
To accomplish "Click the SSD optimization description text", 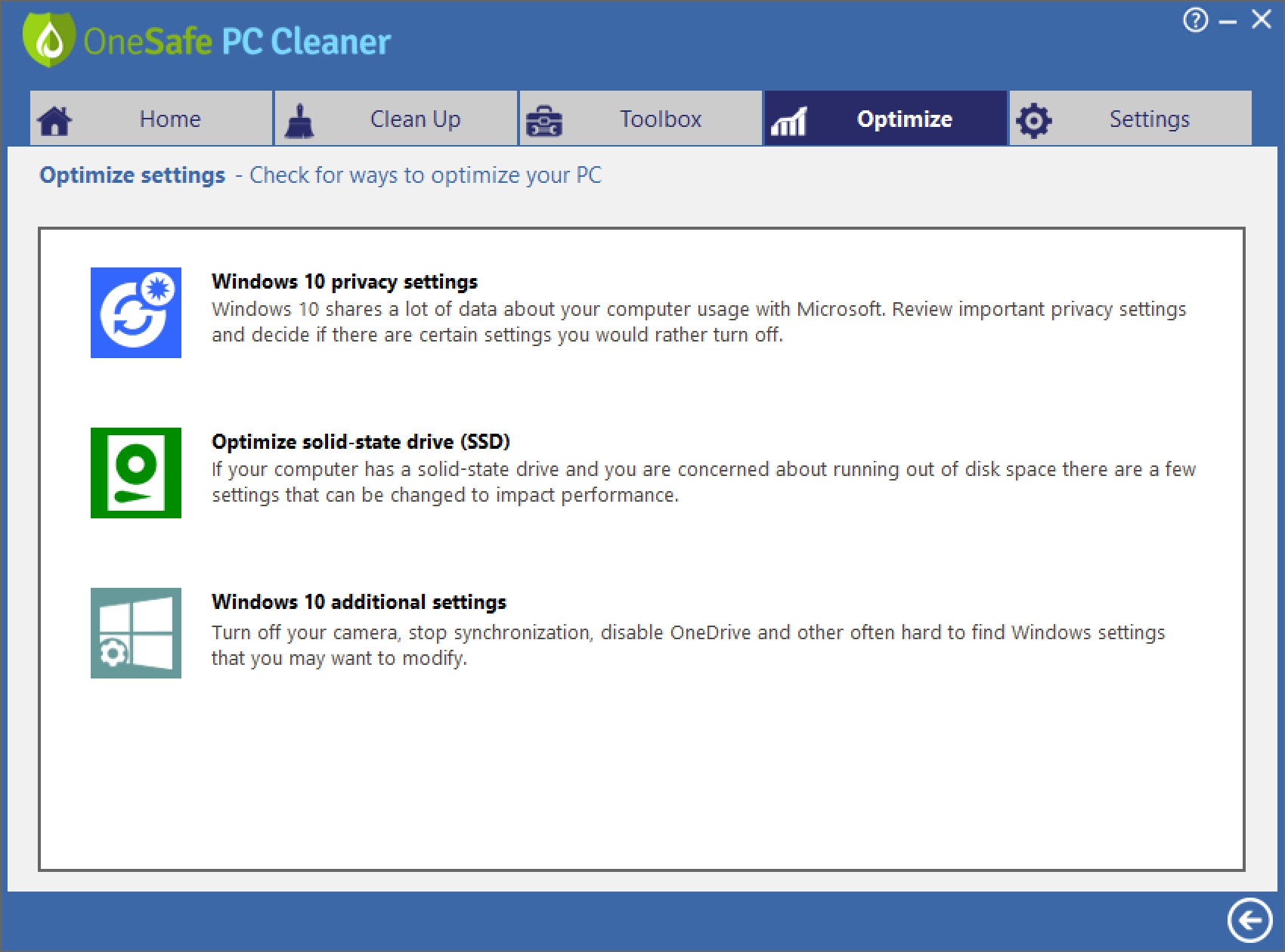I will click(x=704, y=482).
